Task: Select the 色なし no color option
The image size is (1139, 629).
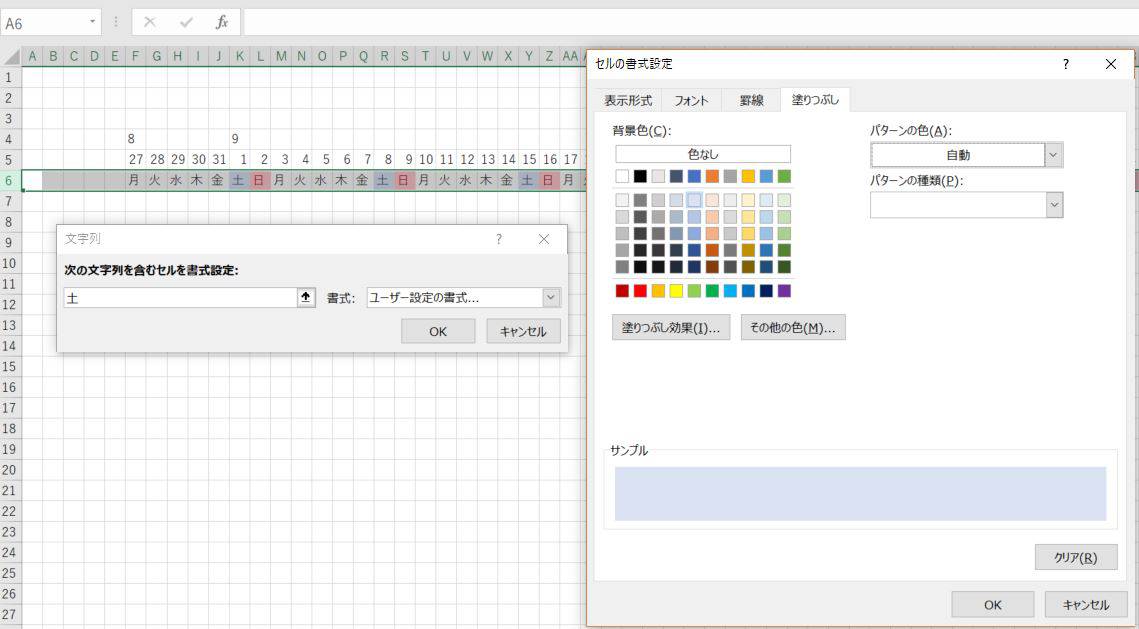Action: pyautogui.click(x=702, y=154)
